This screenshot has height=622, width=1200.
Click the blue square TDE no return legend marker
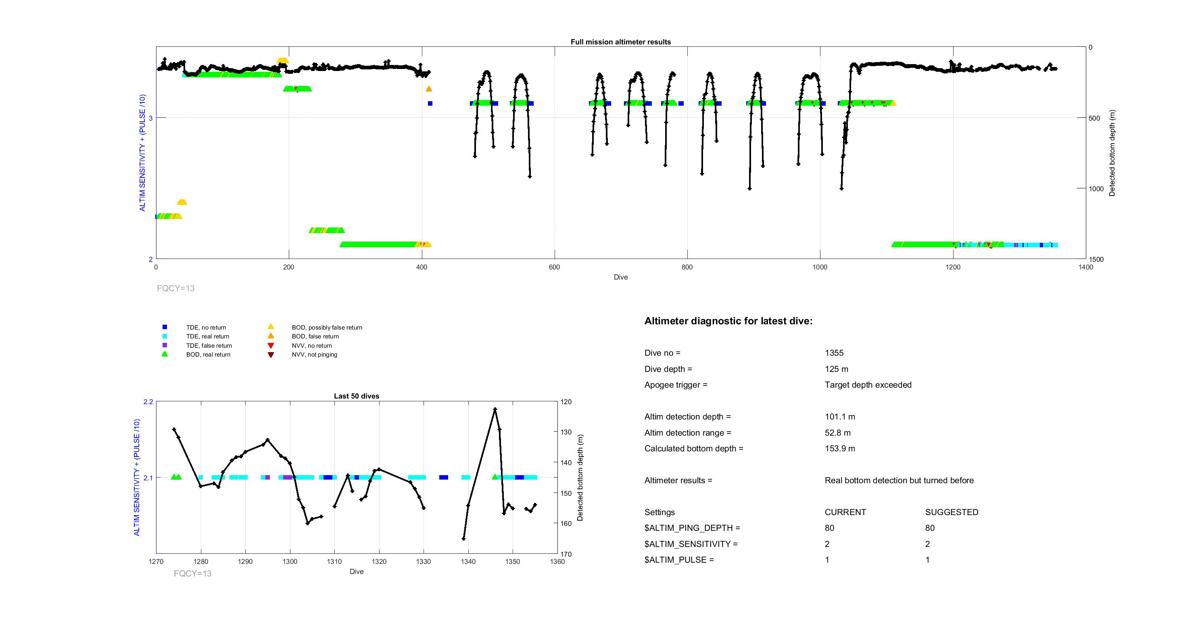(x=164, y=327)
